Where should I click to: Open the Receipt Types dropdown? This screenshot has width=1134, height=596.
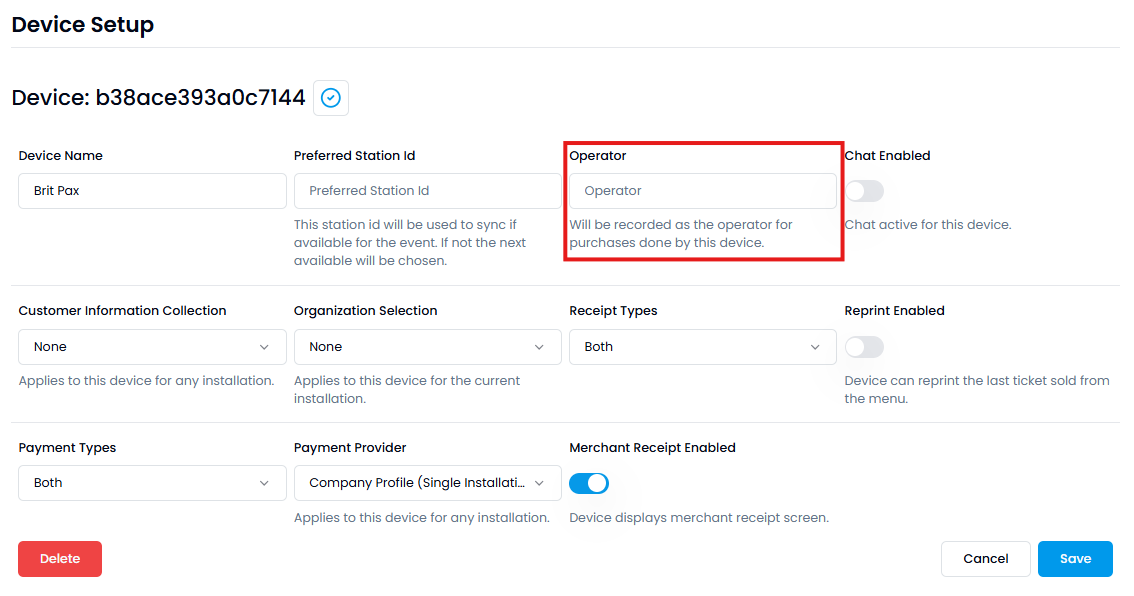(702, 347)
